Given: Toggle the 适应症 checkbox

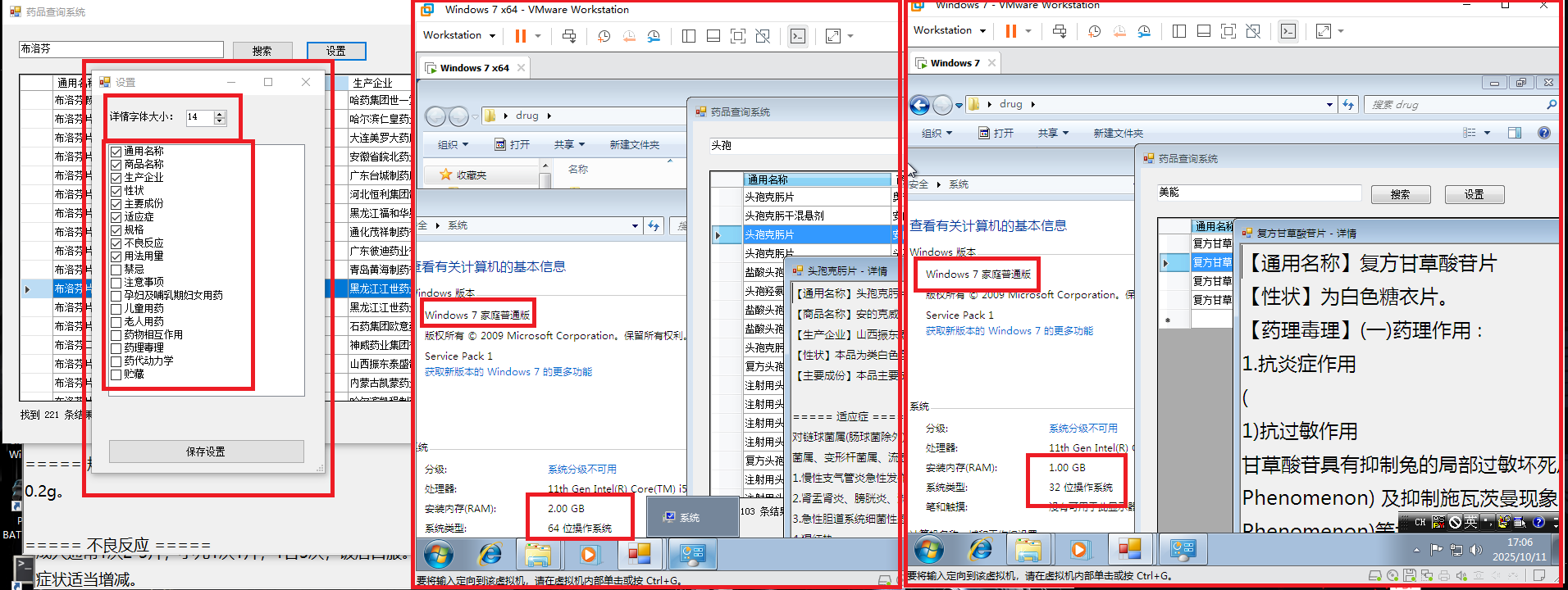Looking at the screenshot, I should click(116, 217).
